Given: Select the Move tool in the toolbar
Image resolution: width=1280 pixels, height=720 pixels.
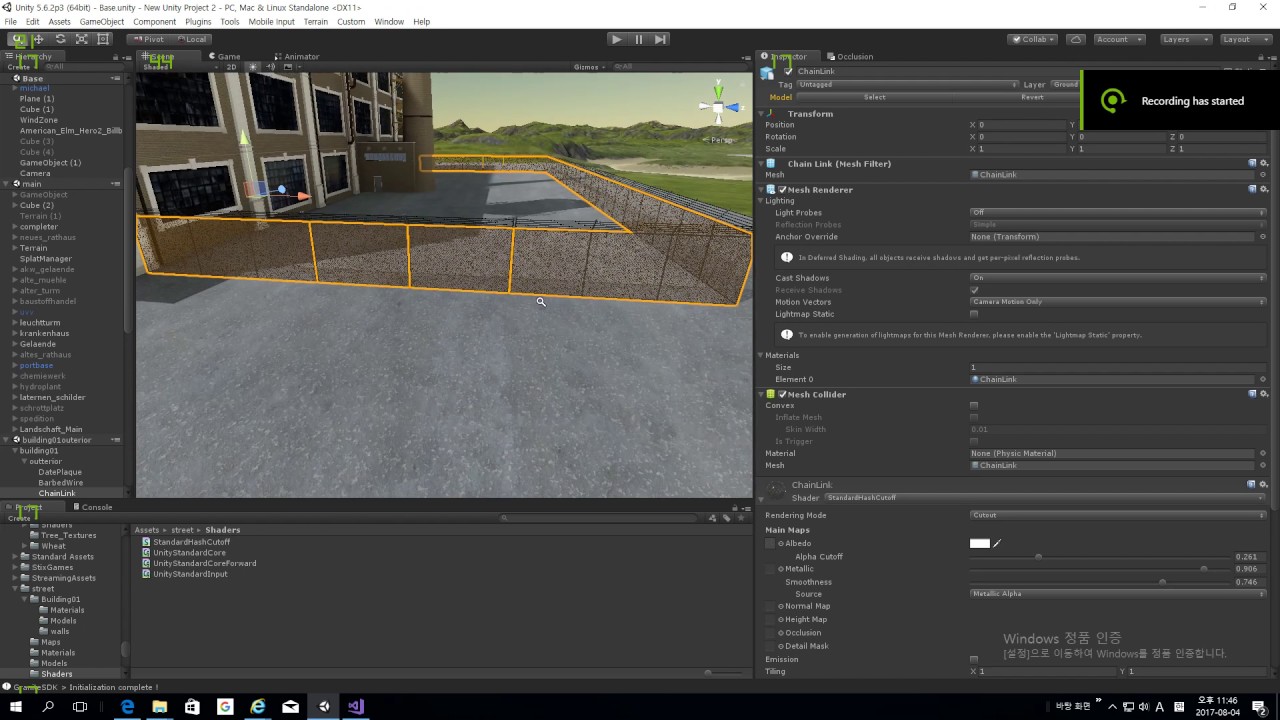Looking at the screenshot, I should click(x=39, y=38).
